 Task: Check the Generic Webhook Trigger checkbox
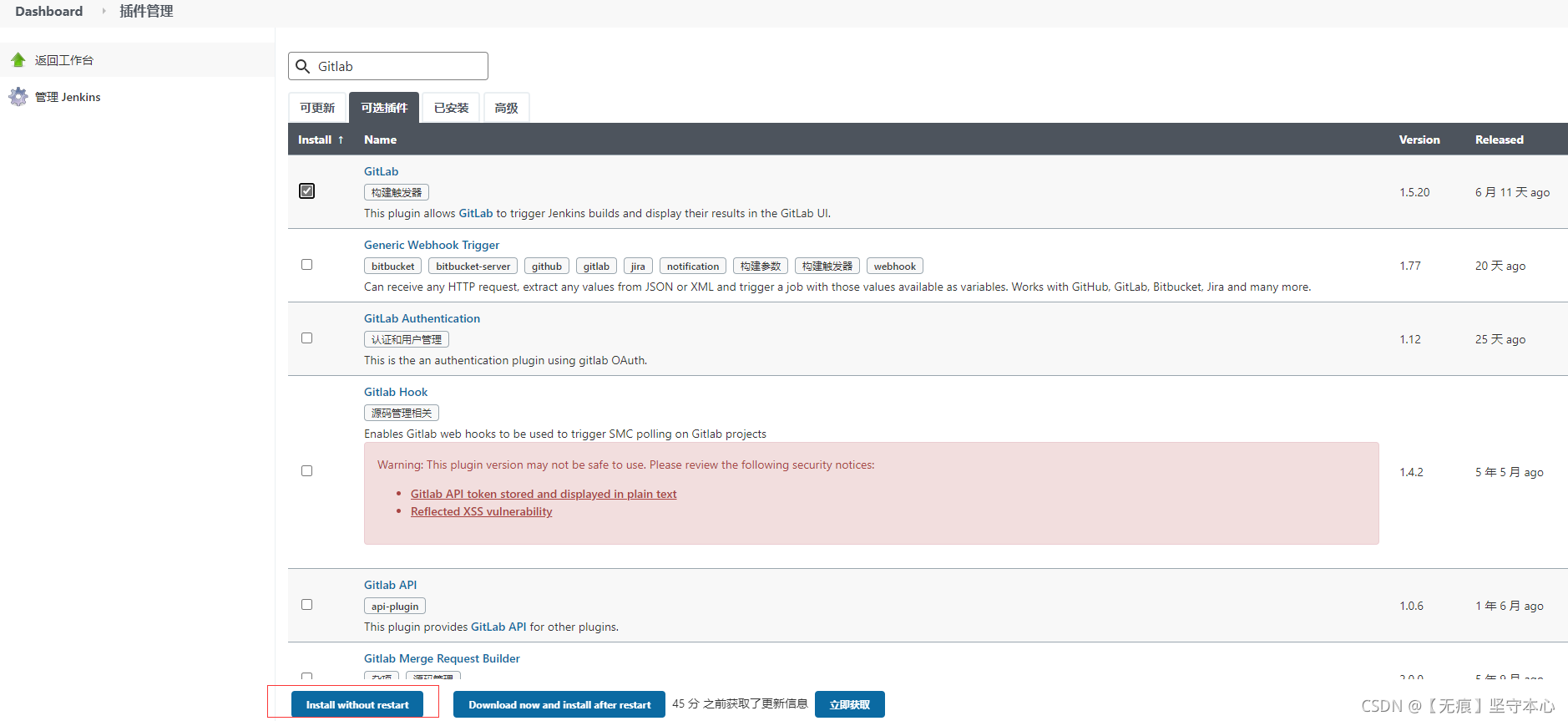tap(307, 265)
